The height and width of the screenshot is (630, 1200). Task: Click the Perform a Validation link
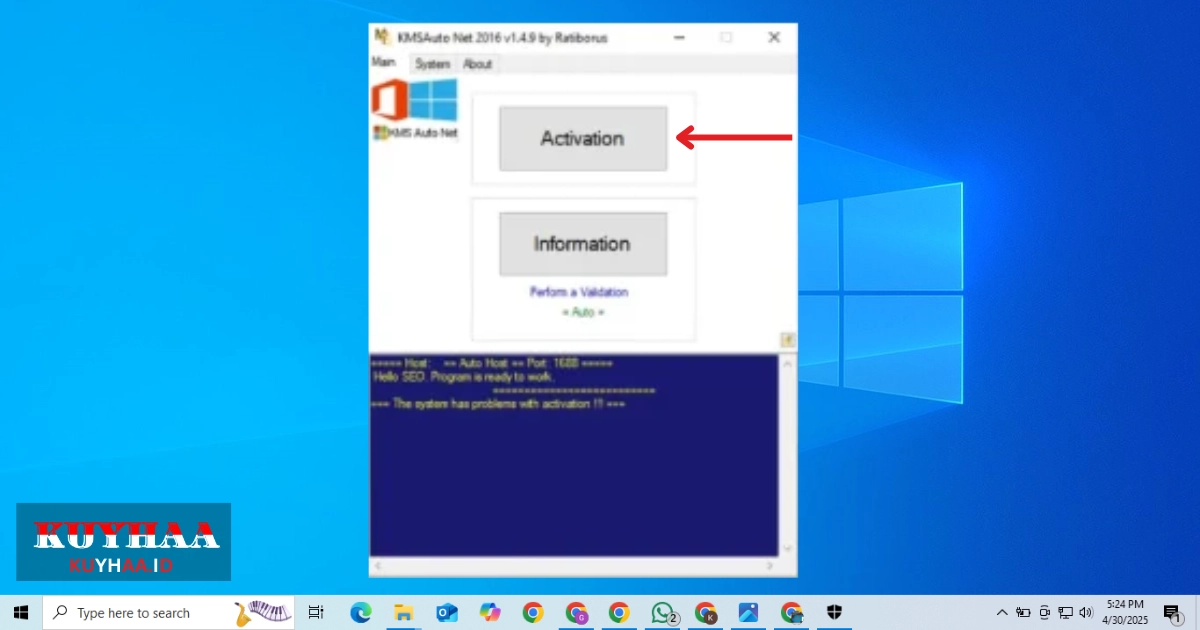point(579,292)
